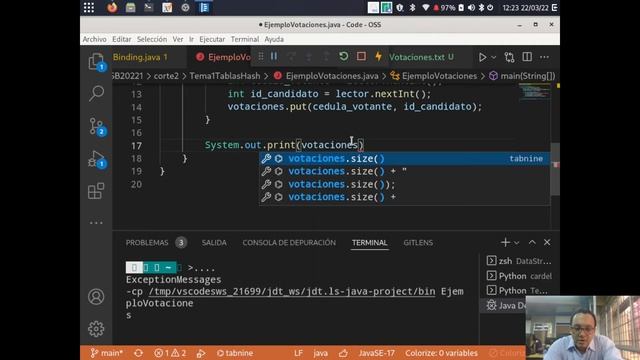Open the Ejecutar menu
The image size is (640, 360).
pos(212,39)
